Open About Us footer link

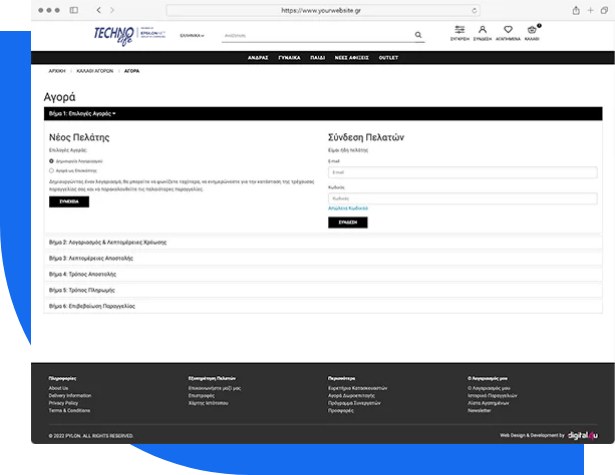point(58,388)
